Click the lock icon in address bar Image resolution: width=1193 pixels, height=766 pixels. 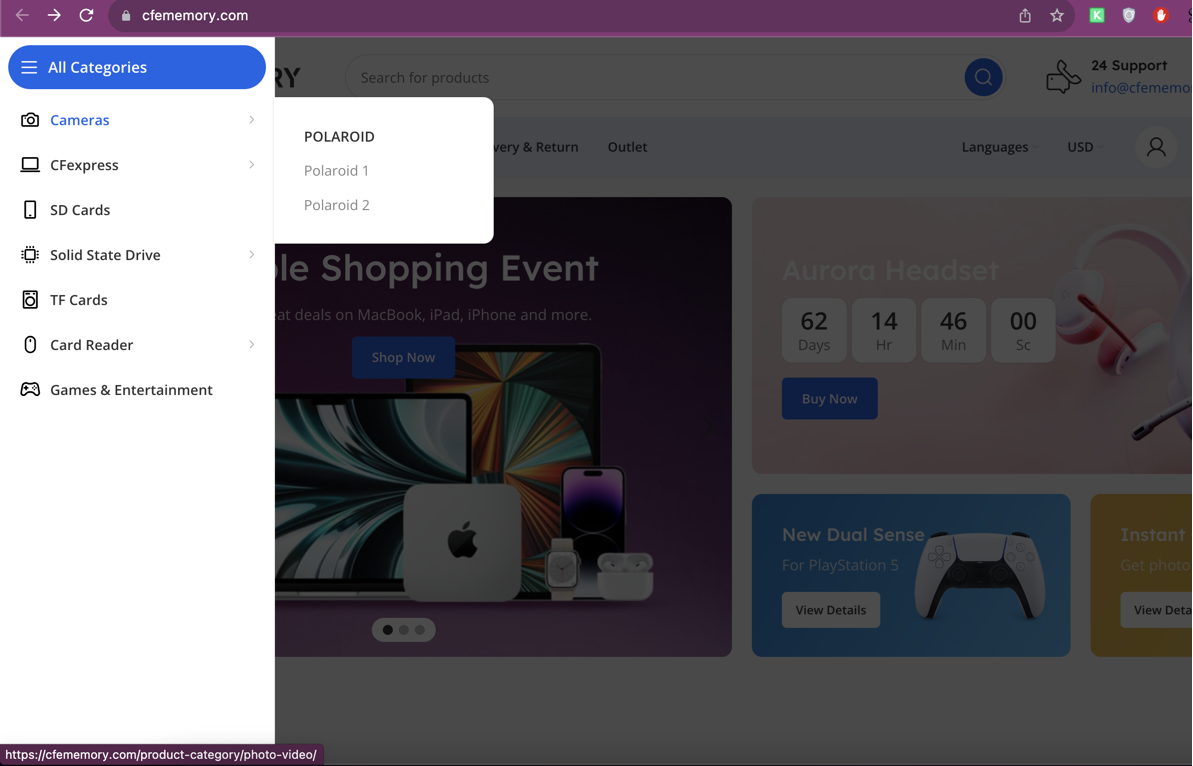[x=126, y=15]
